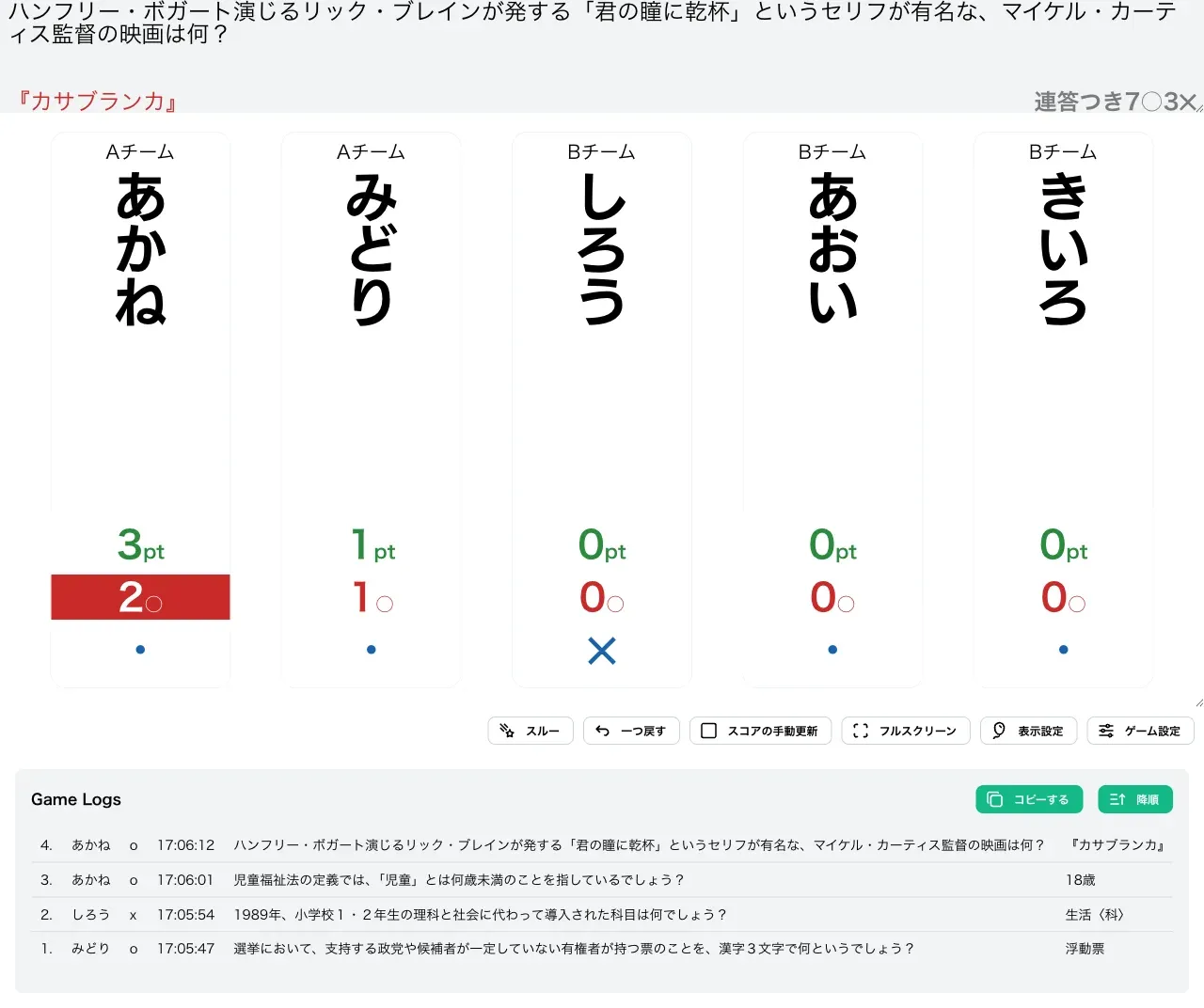
Task: Select the きいろ player card
Action: tap(1064, 410)
